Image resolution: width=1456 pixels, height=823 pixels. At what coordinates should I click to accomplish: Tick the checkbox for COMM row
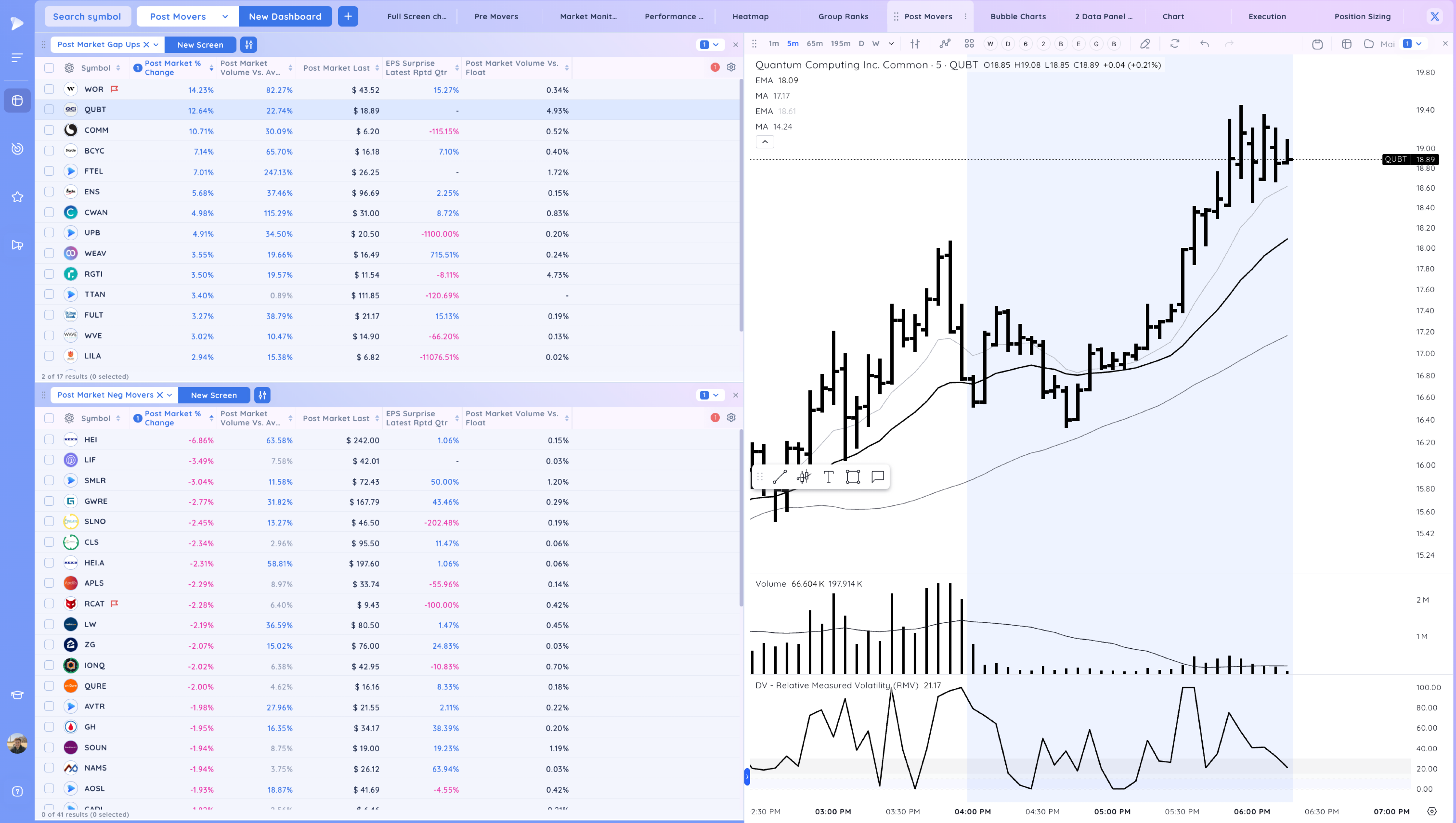click(x=49, y=130)
